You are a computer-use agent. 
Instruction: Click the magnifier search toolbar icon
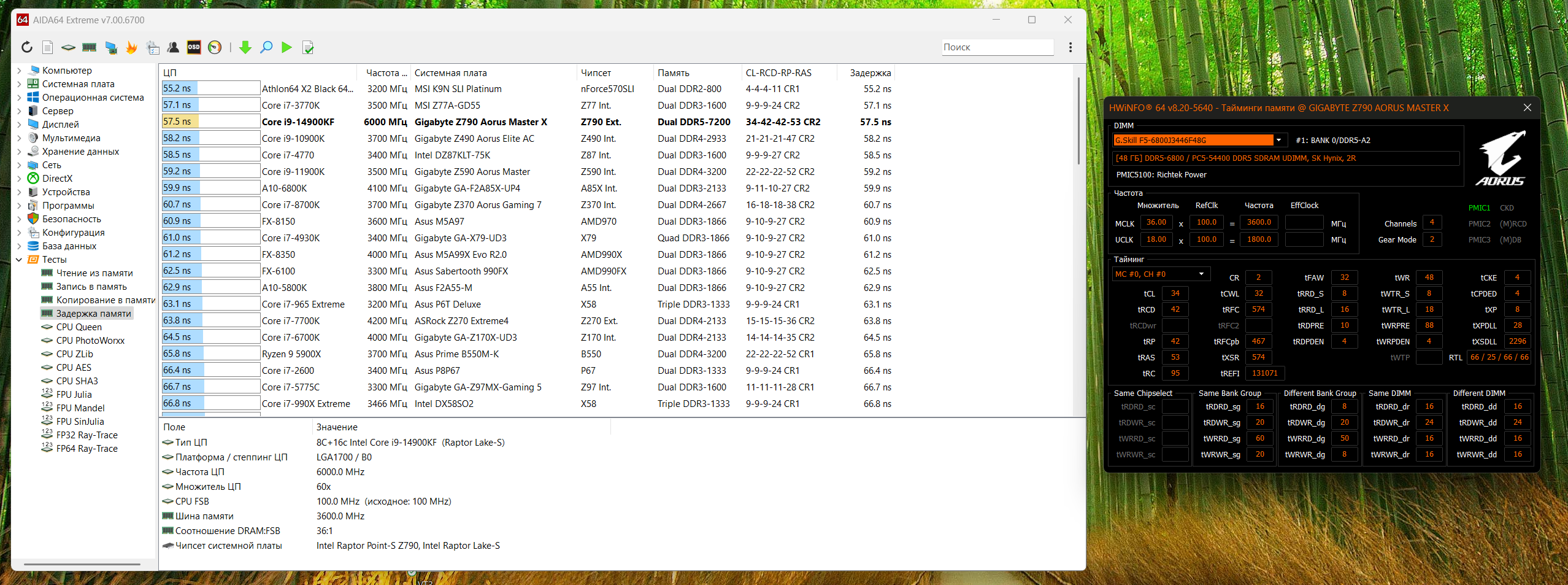[266, 47]
